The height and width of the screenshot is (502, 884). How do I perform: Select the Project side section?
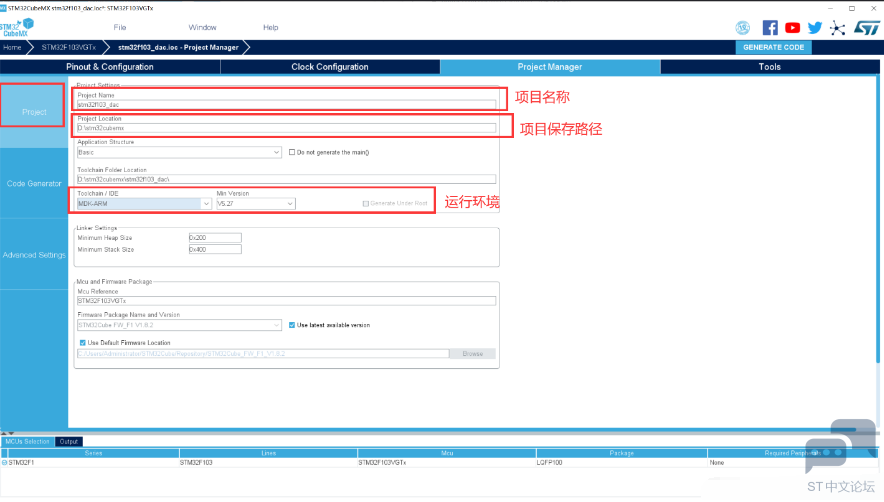[x=34, y=112]
